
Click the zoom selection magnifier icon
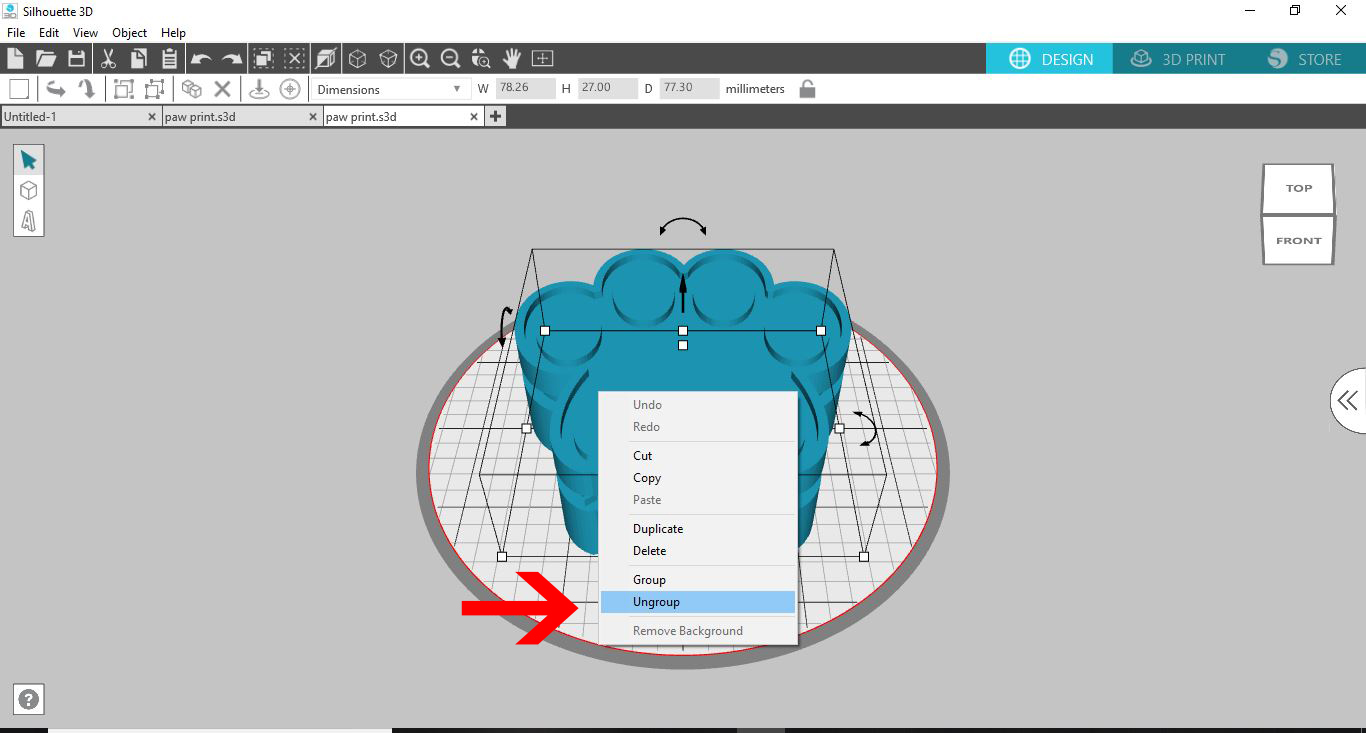click(x=481, y=58)
